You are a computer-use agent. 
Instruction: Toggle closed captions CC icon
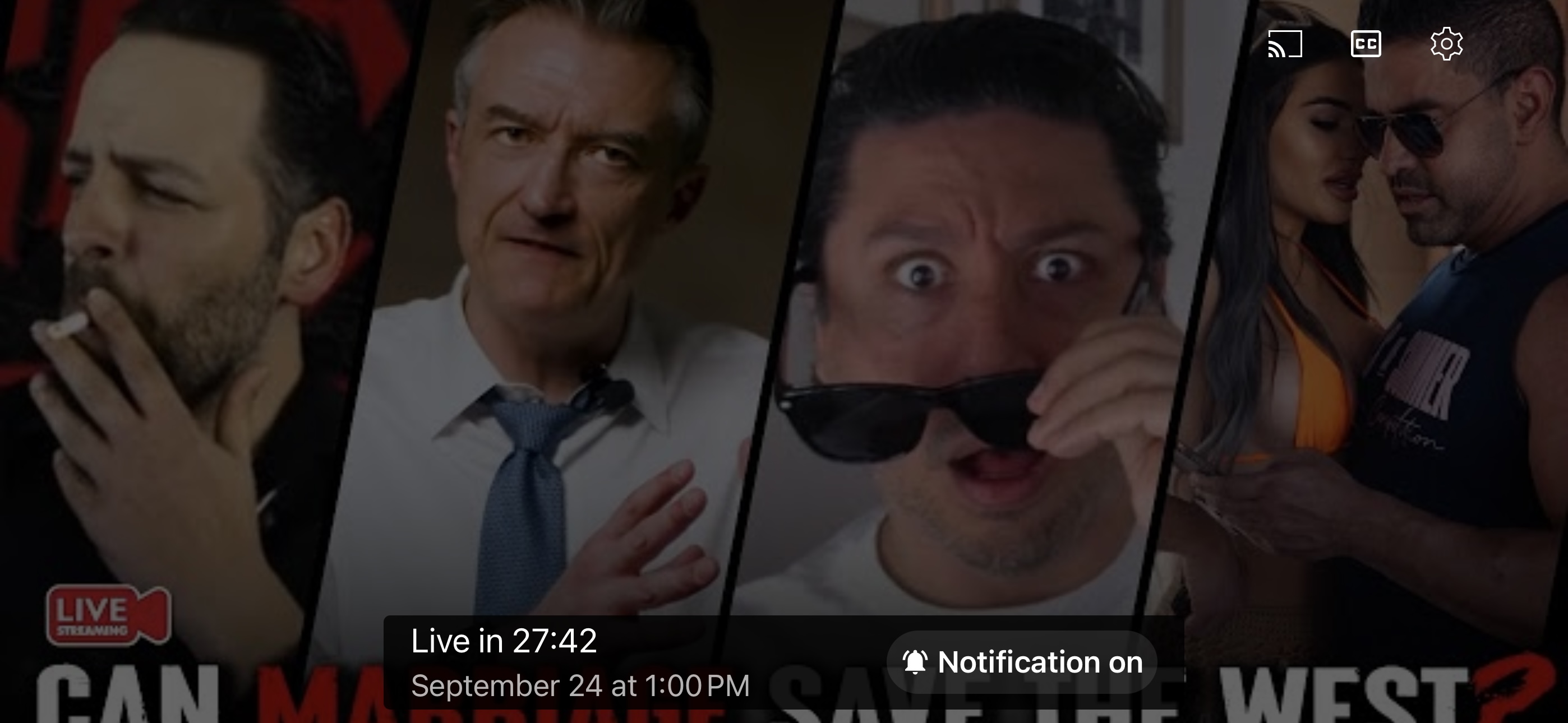[1366, 44]
